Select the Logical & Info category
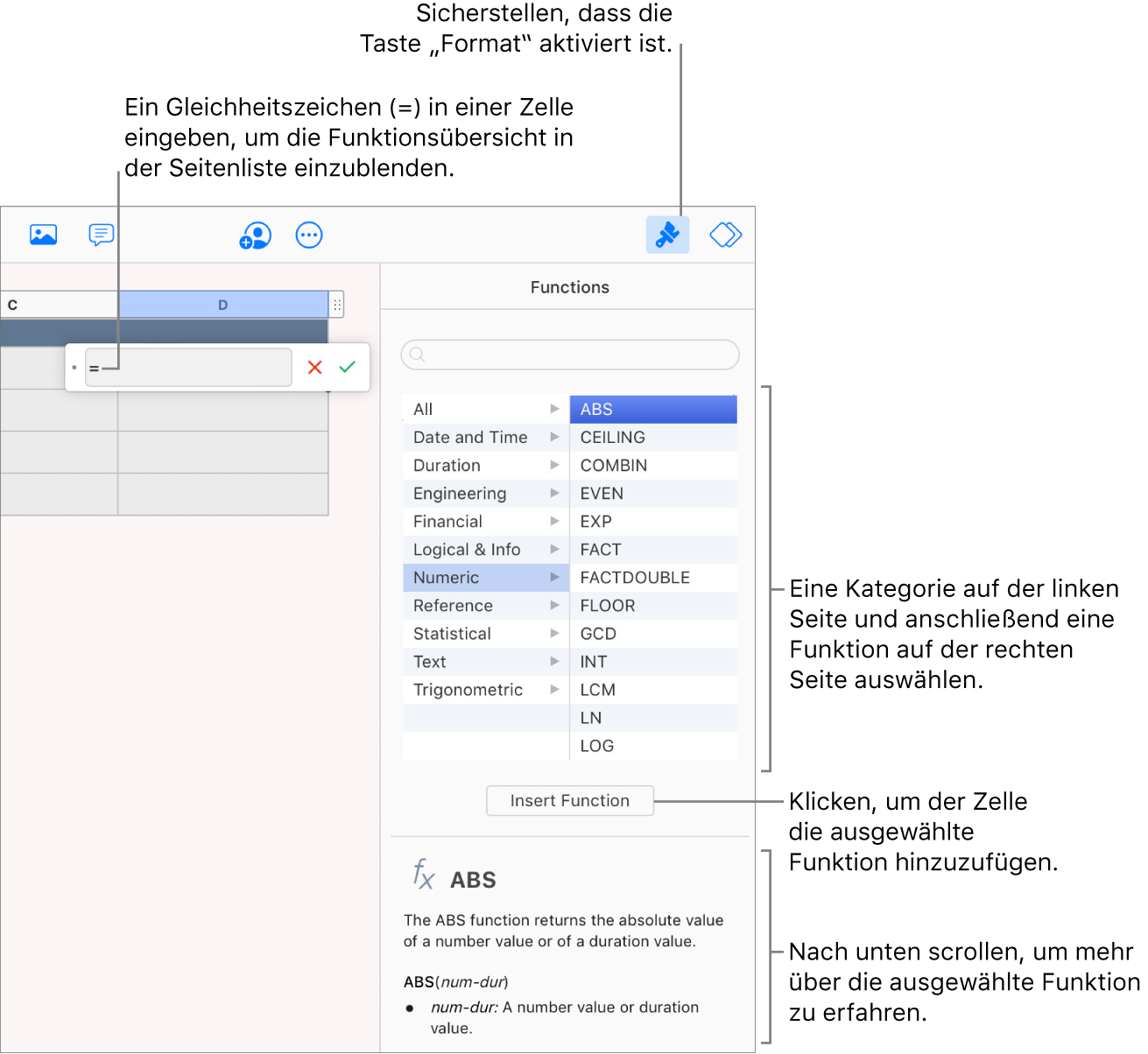This screenshot has height=1054, width=1148. [x=486, y=549]
